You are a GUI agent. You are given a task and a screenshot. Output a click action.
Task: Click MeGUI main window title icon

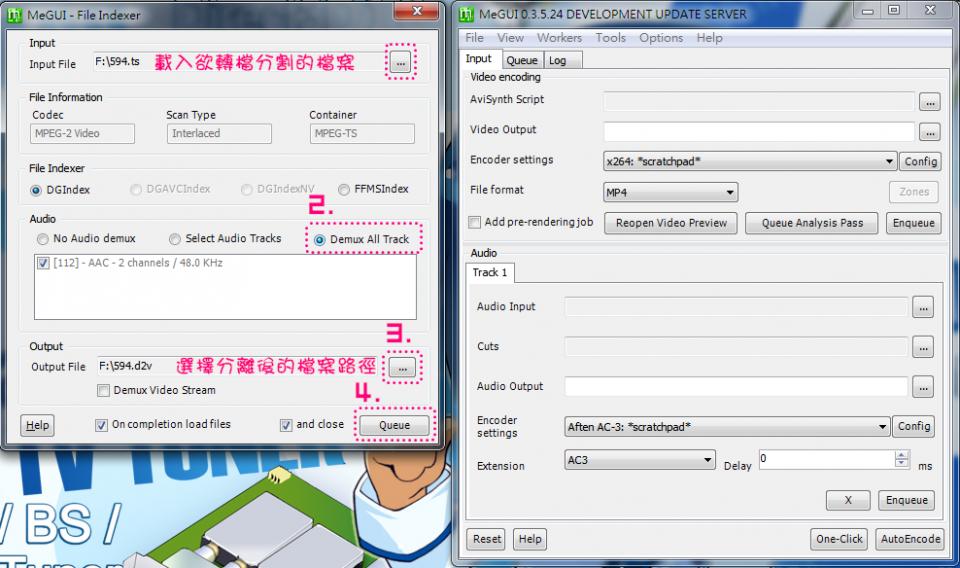click(467, 14)
